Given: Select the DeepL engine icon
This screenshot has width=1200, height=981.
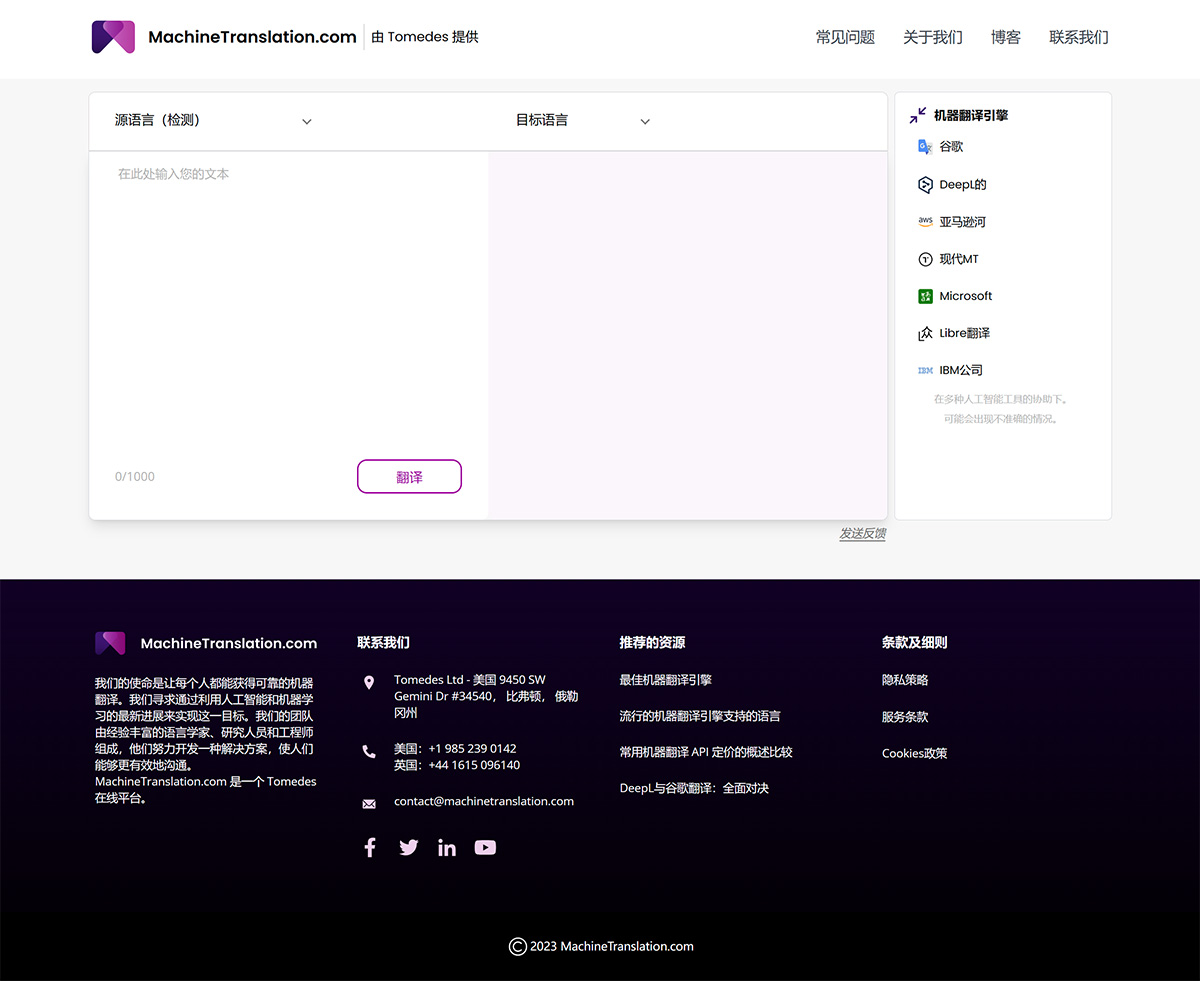Looking at the screenshot, I should click(924, 184).
